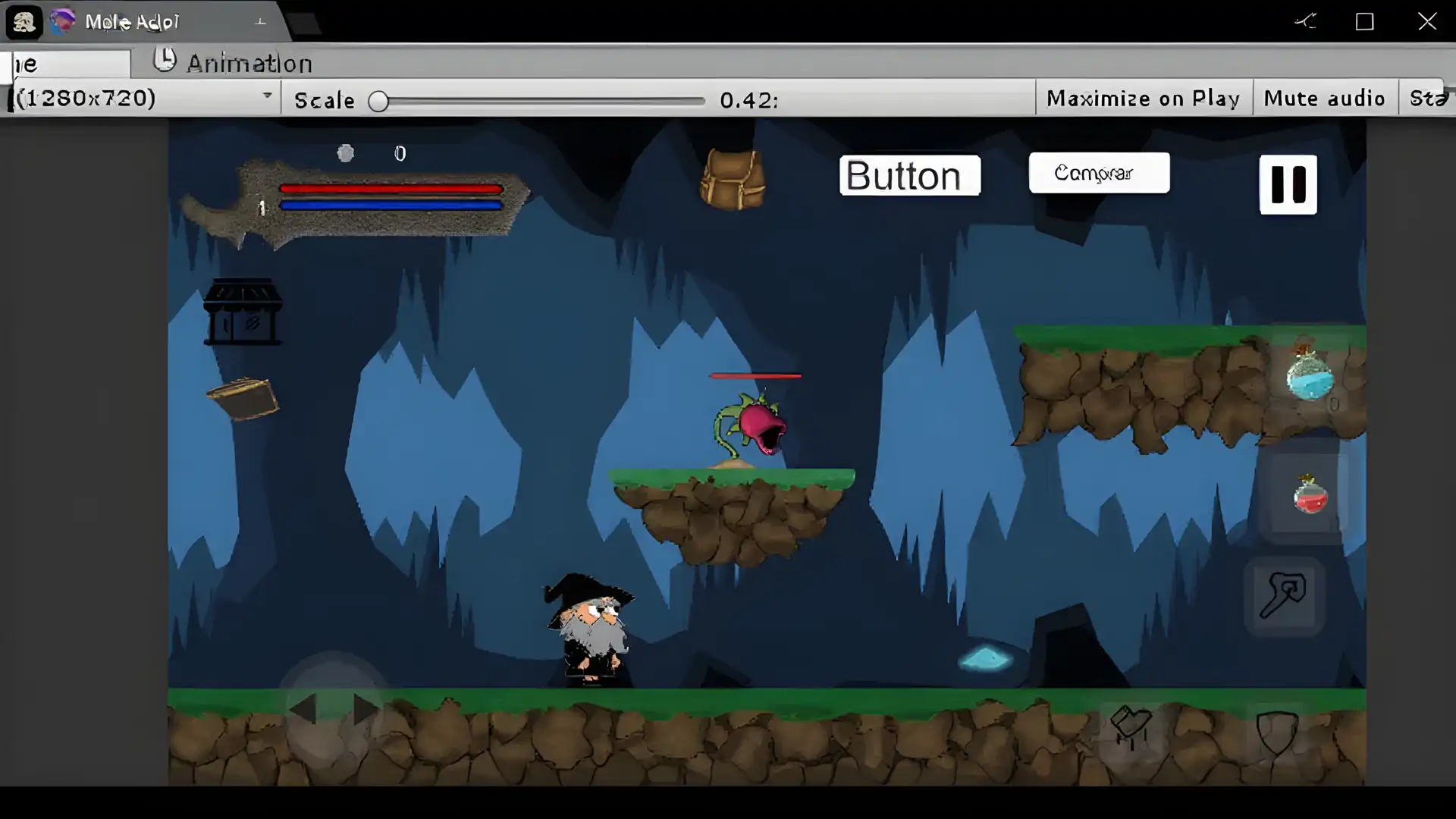Click the treasure chest icon

tap(243, 398)
